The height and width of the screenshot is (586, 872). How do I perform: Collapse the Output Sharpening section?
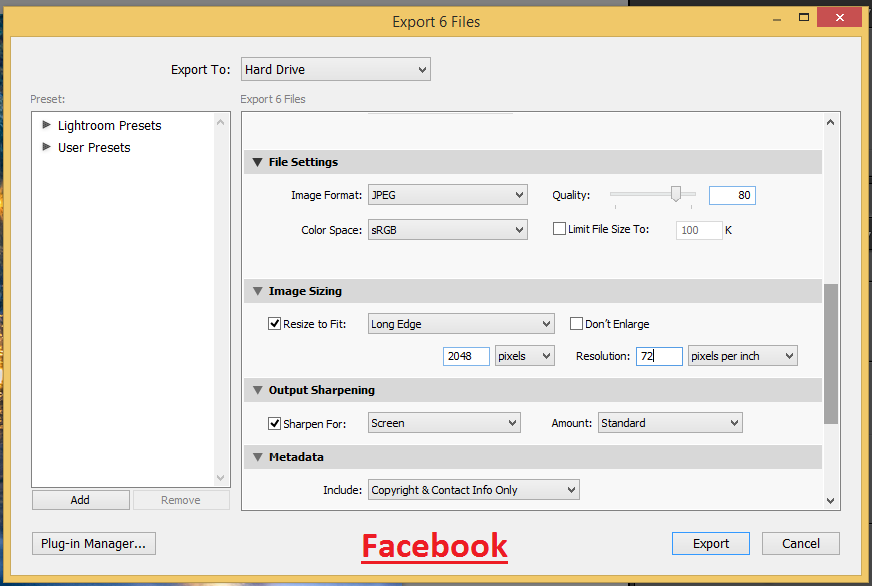257,390
